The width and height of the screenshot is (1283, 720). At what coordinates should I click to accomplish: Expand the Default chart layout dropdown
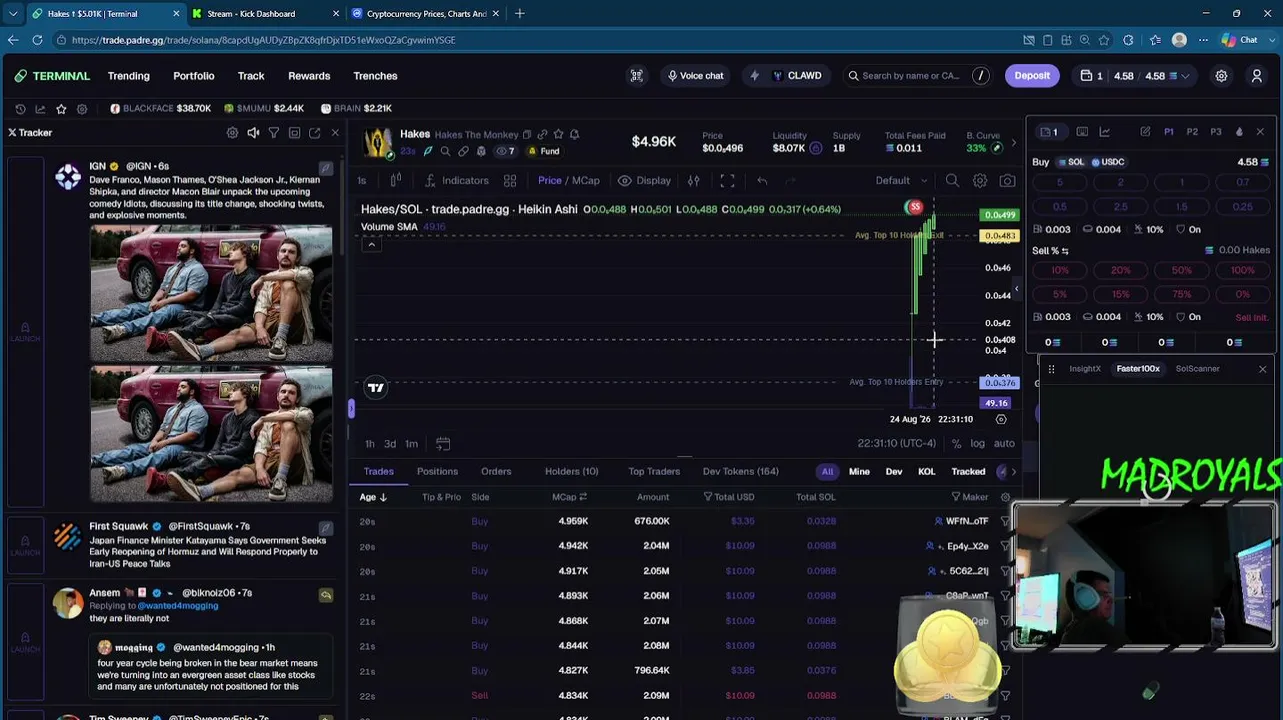coord(902,181)
